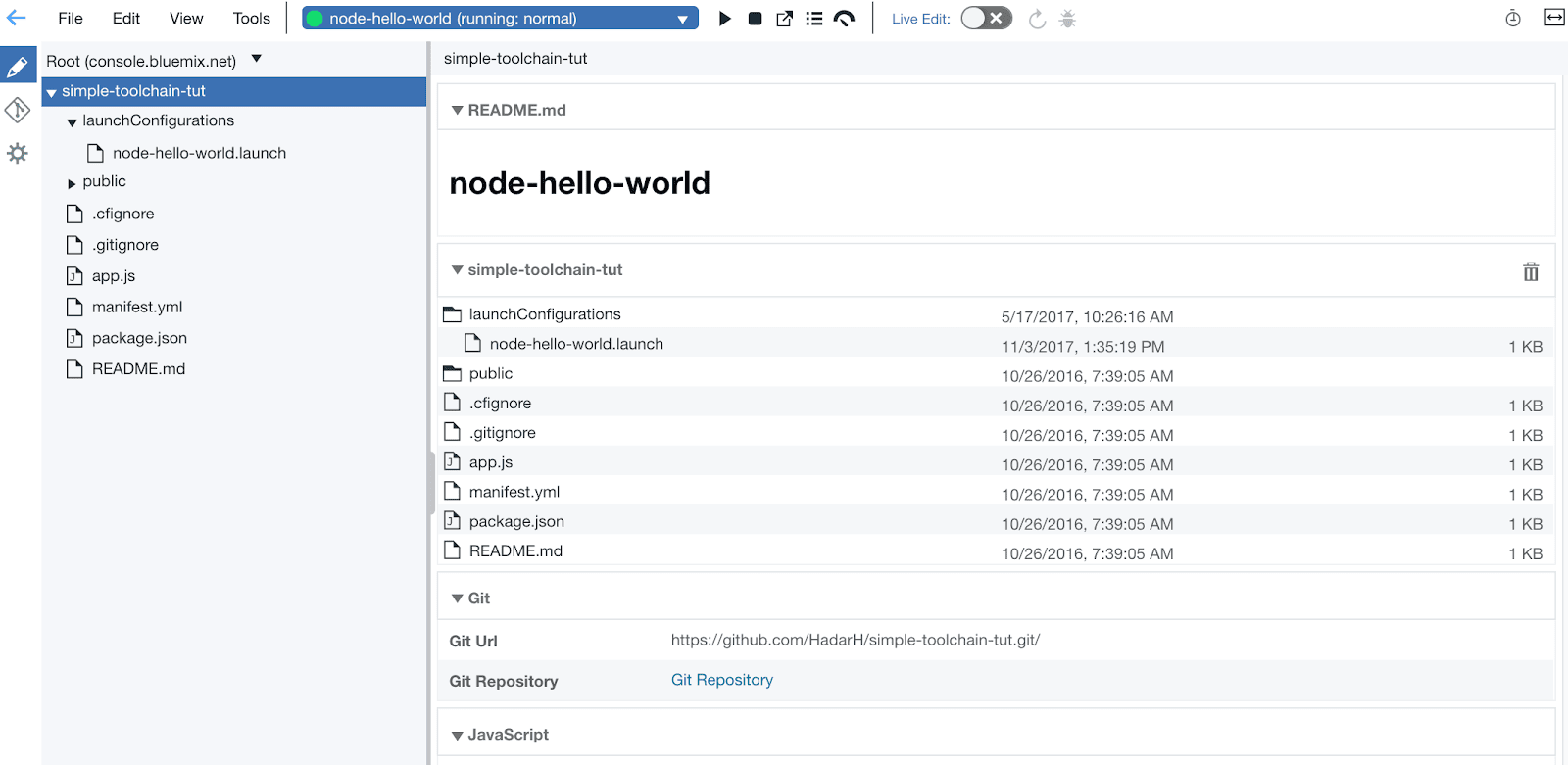
Task: Select node-hello-world.launch in the file tree
Action: tap(199, 153)
